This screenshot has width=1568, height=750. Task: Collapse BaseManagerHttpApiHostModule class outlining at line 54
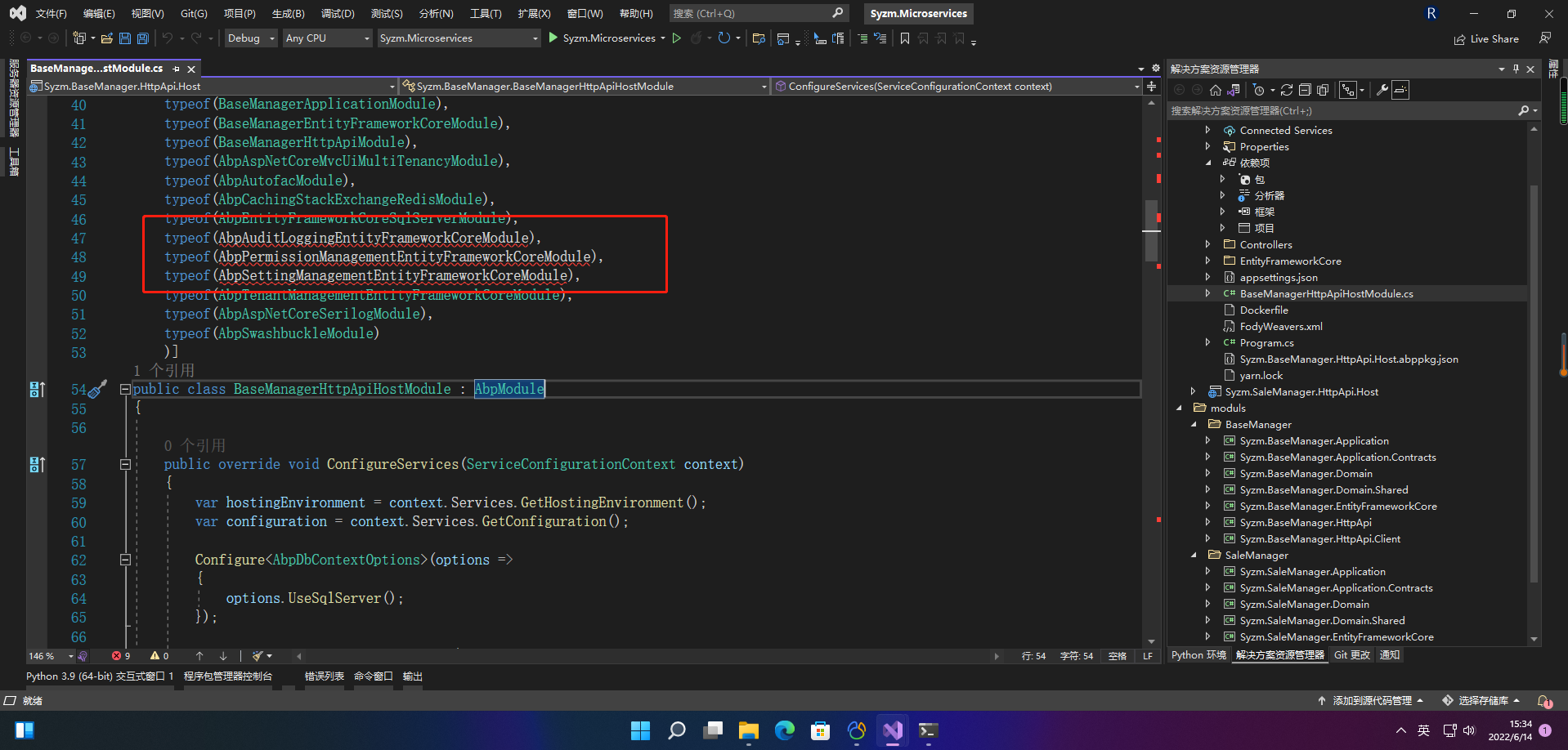pyautogui.click(x=125, y=390)
